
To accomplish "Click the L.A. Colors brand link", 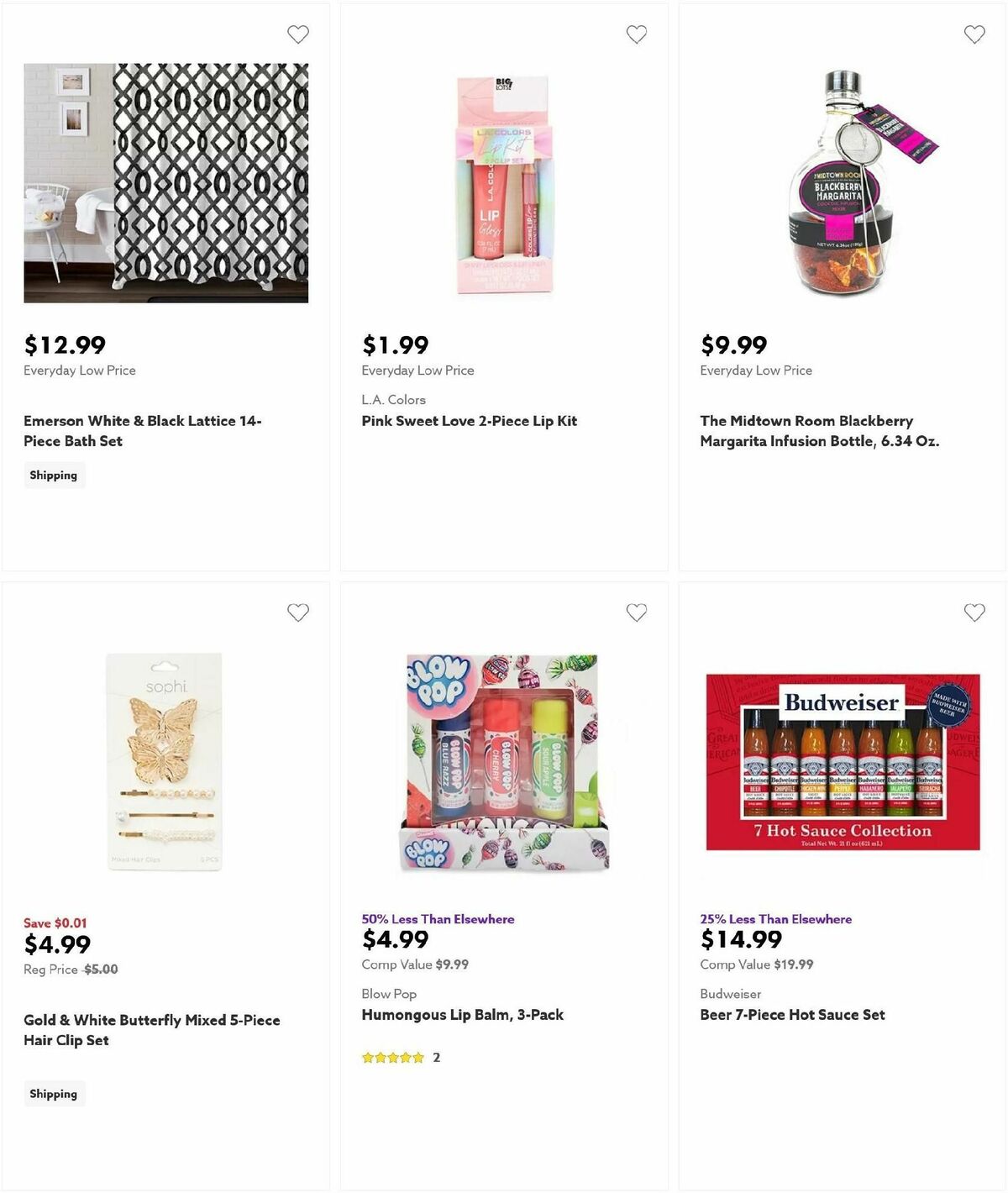I will point(393,399).
